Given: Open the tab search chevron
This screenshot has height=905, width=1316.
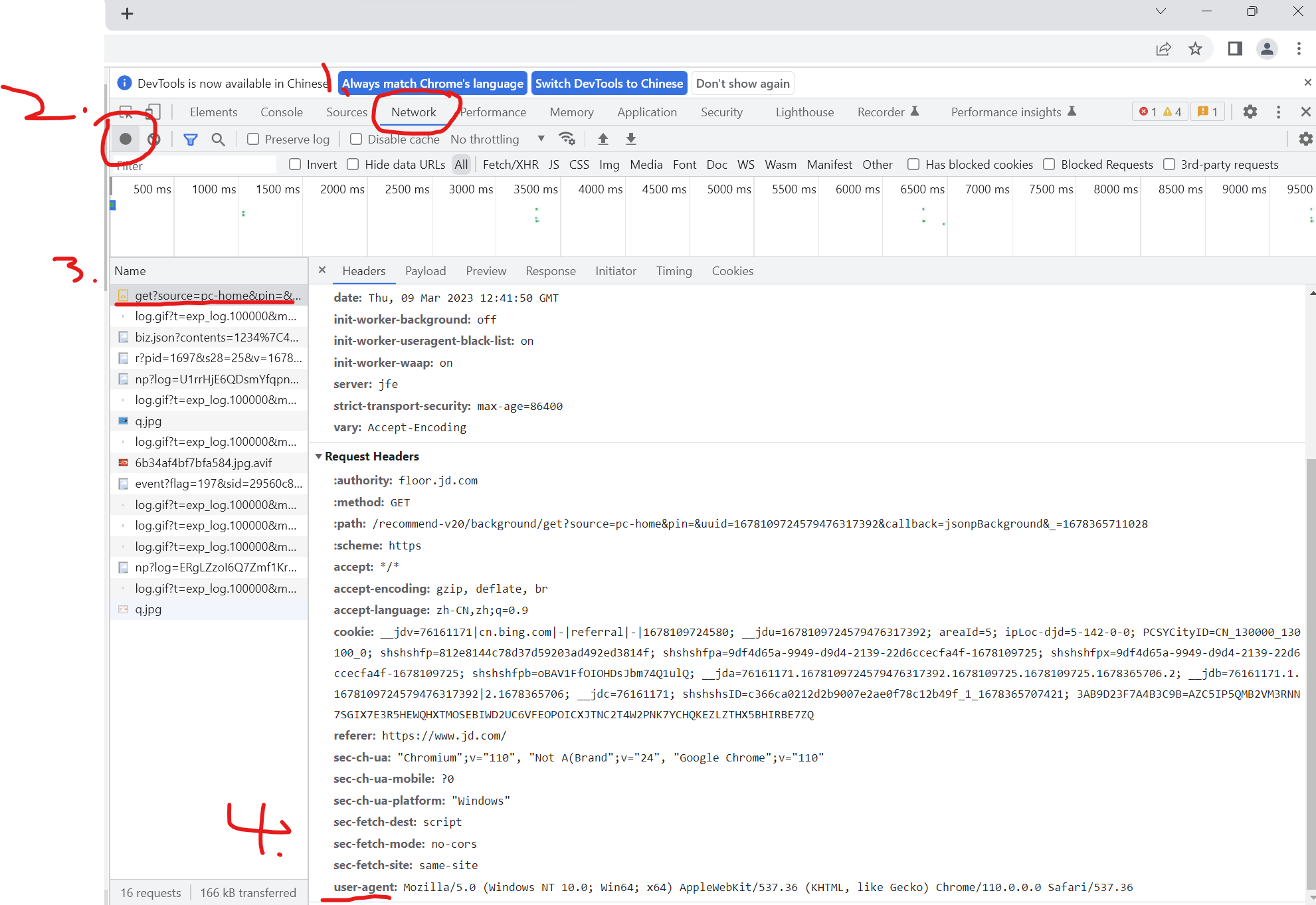Looking at the screenshot, I should point(1161,11).
